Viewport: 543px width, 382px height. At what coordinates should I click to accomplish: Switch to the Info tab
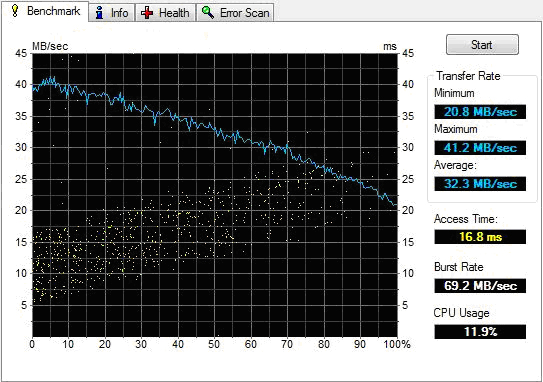pyautogui.click(x=112, y=13)
